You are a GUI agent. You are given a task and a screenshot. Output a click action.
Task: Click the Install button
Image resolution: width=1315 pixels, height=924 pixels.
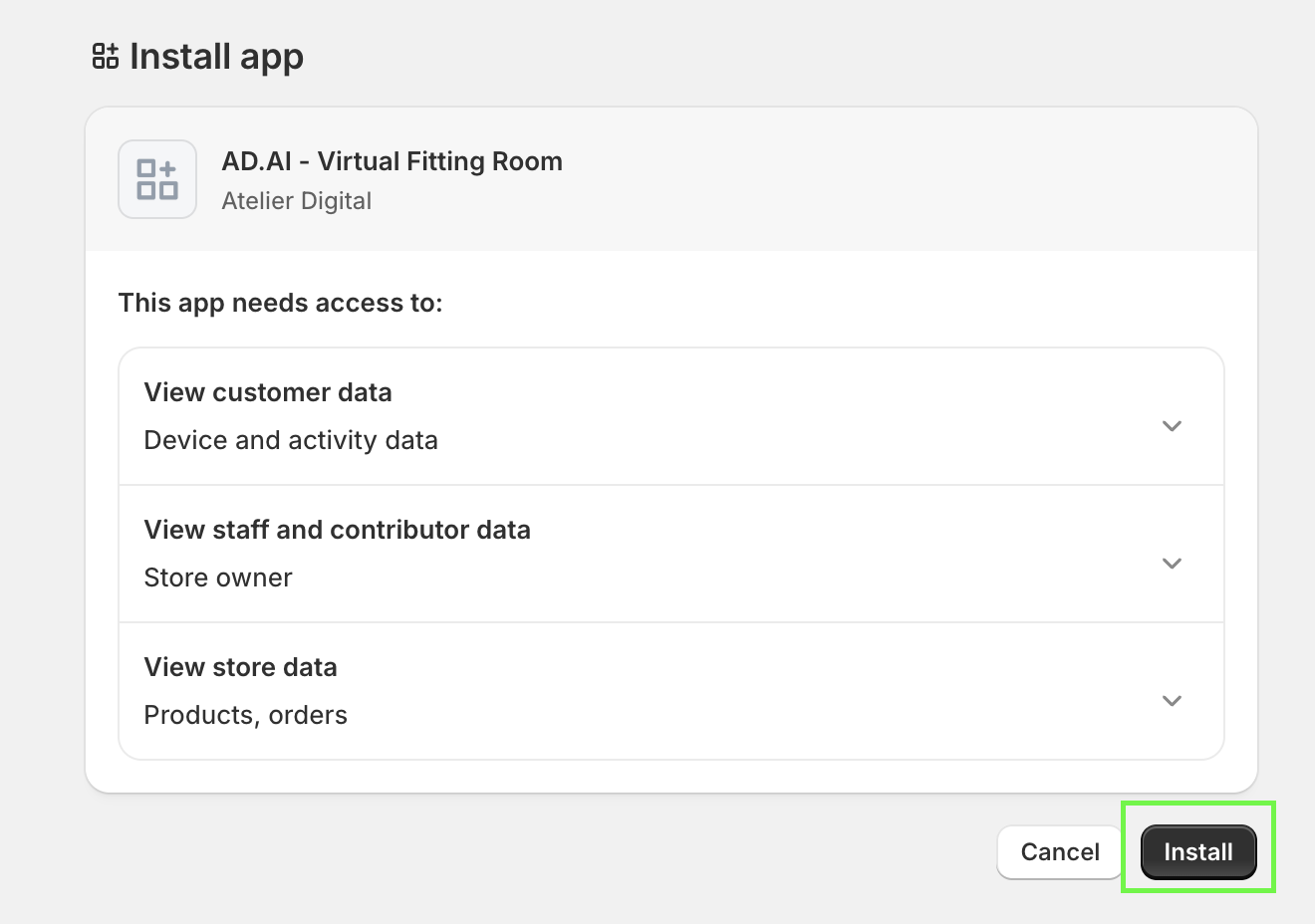pyautogui.click(x=1198, y=852)
